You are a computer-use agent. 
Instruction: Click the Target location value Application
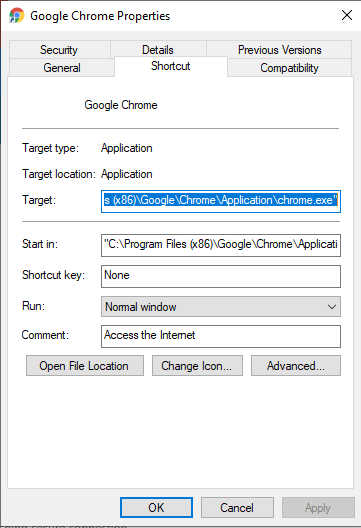pyautogui.click(x=127, y=174)
